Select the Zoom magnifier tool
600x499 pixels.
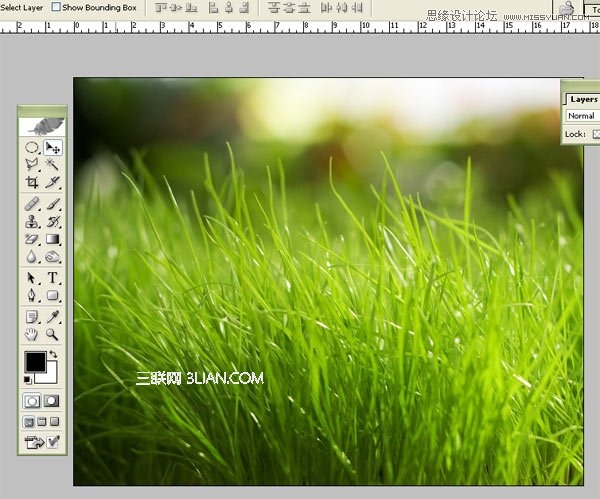pyautogui.click(x=53, y=334)
